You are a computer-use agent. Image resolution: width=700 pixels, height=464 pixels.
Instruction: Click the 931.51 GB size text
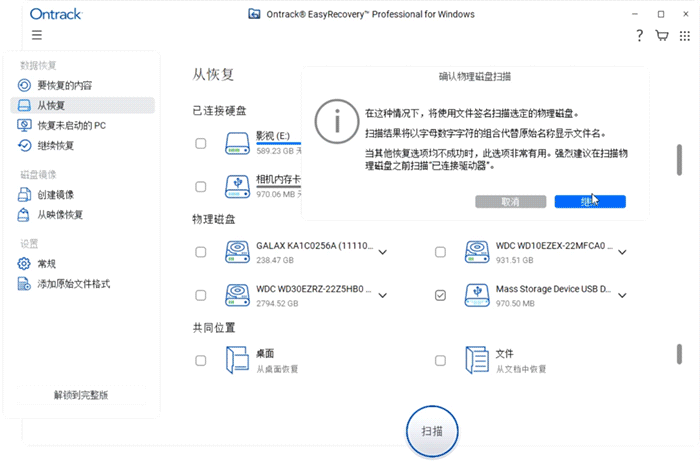tap(514, 260)
